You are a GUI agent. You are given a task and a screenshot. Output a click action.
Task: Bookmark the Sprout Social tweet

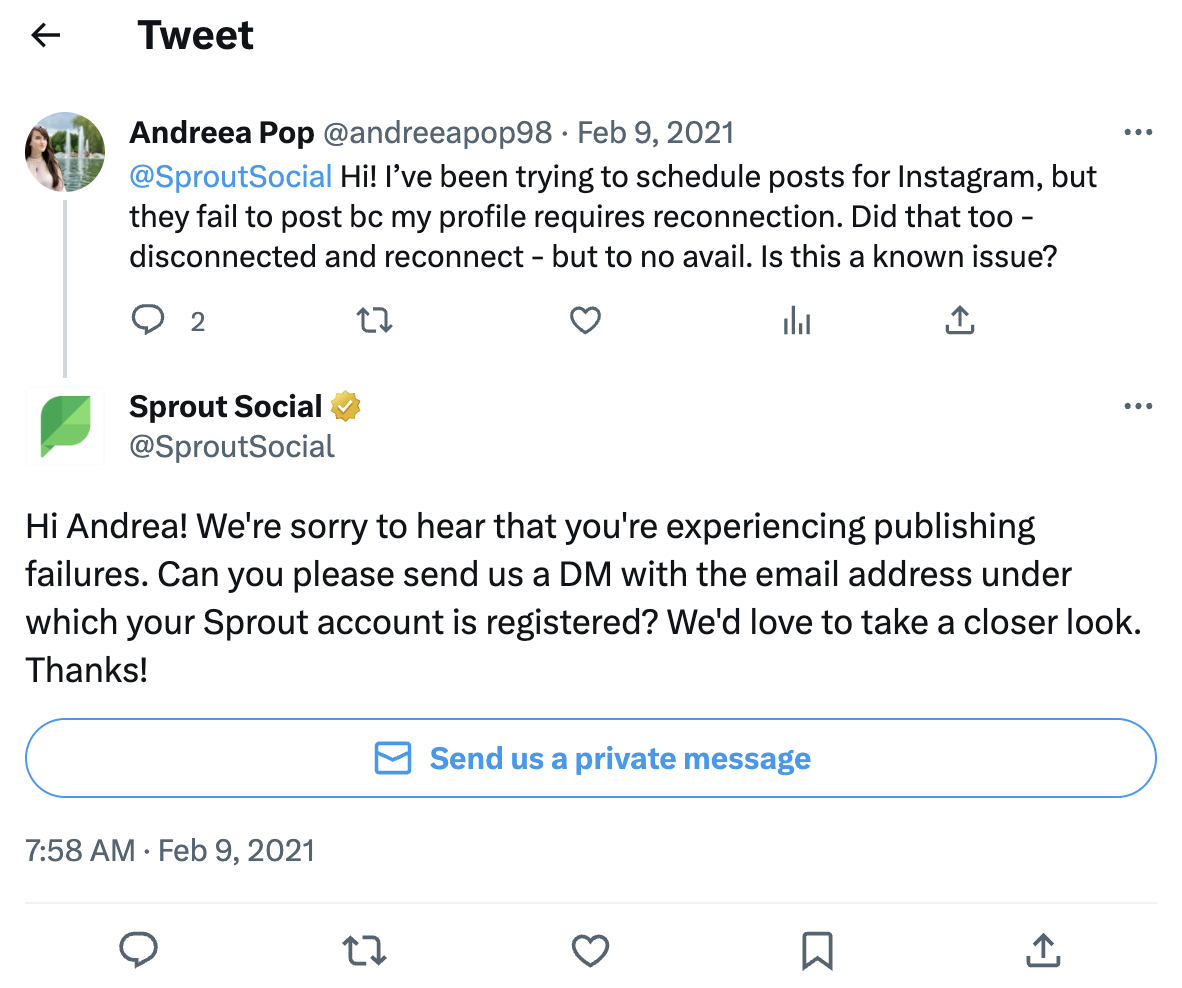click(x=817, y=949)
